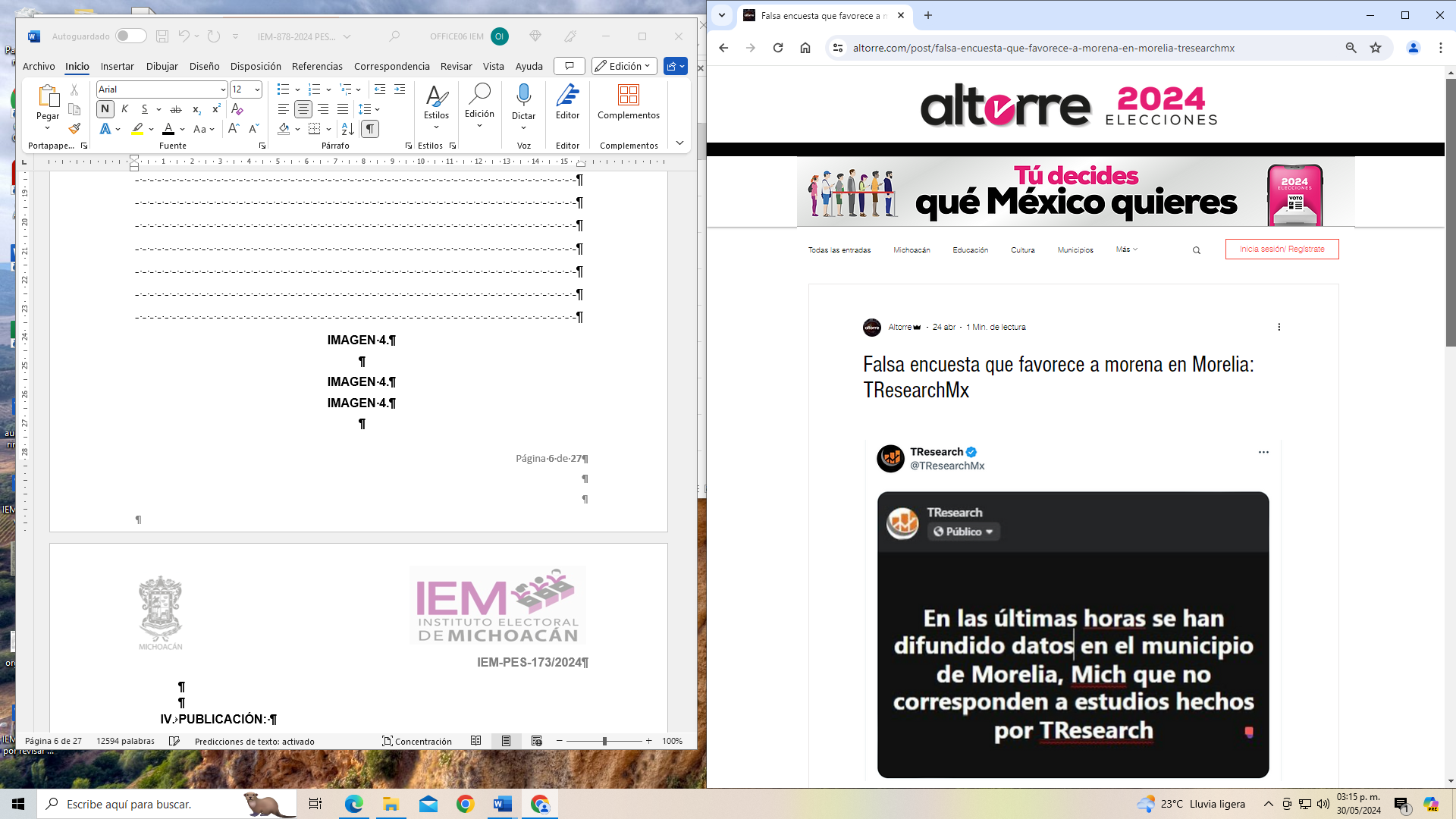Select the Format Painter brush icon
1456x819 pixels.
click(74, 129)
